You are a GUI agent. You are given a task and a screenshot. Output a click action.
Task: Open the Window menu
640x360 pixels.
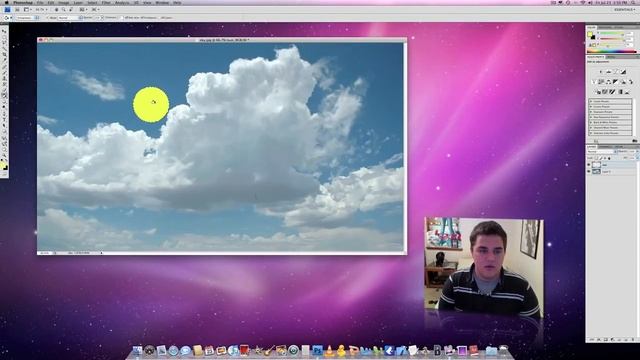(x=162, y=2)
